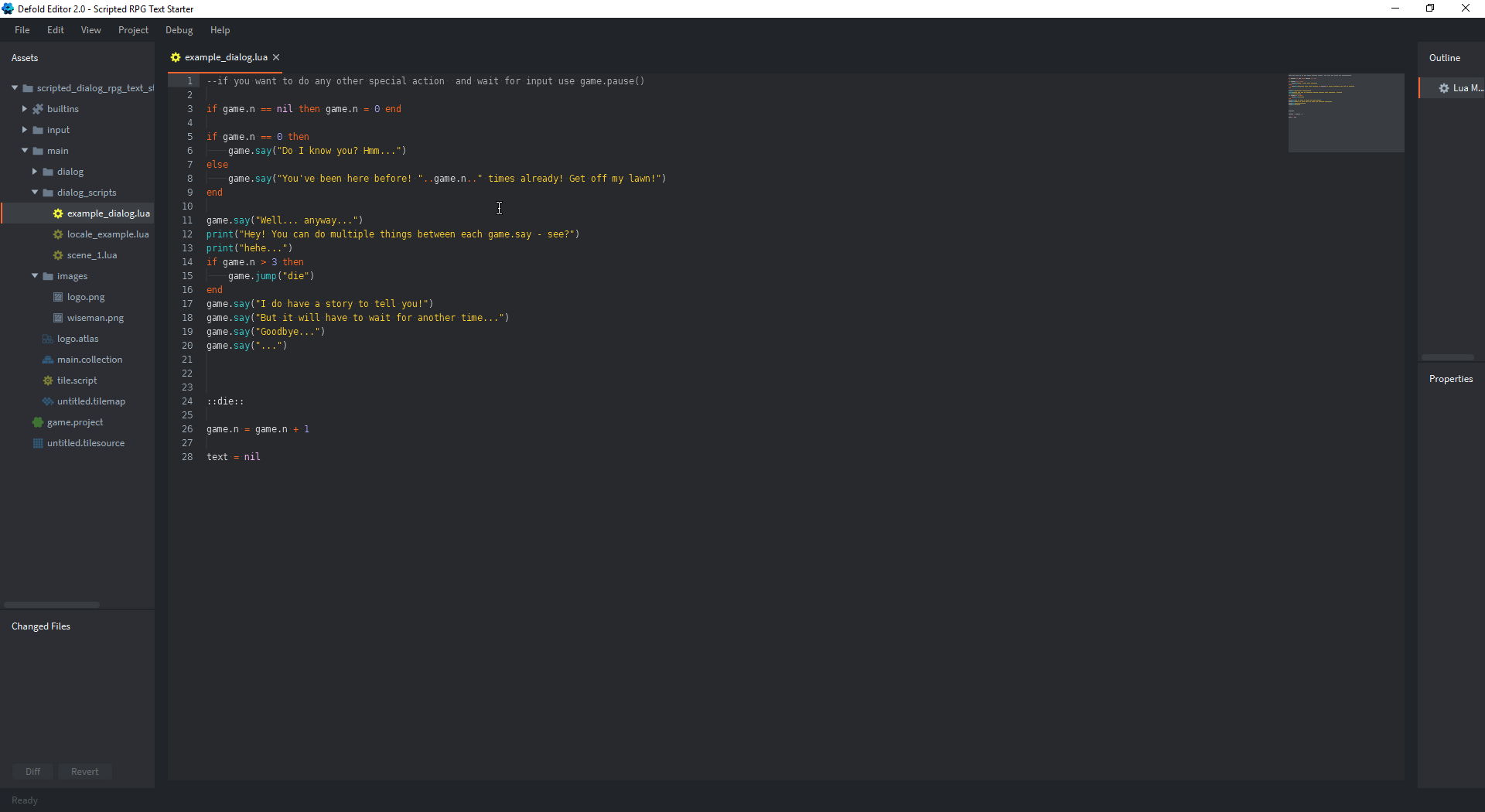The height and width of the screenshot is (812, 1485).
Task: Select the main.collection icon
Action: point(47,360)
